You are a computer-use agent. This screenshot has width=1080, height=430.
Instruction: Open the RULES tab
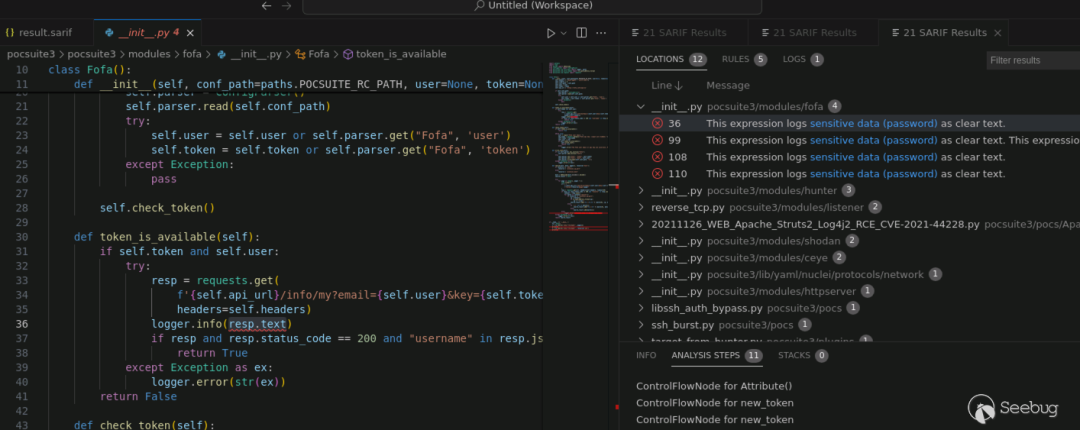point(745,59)
